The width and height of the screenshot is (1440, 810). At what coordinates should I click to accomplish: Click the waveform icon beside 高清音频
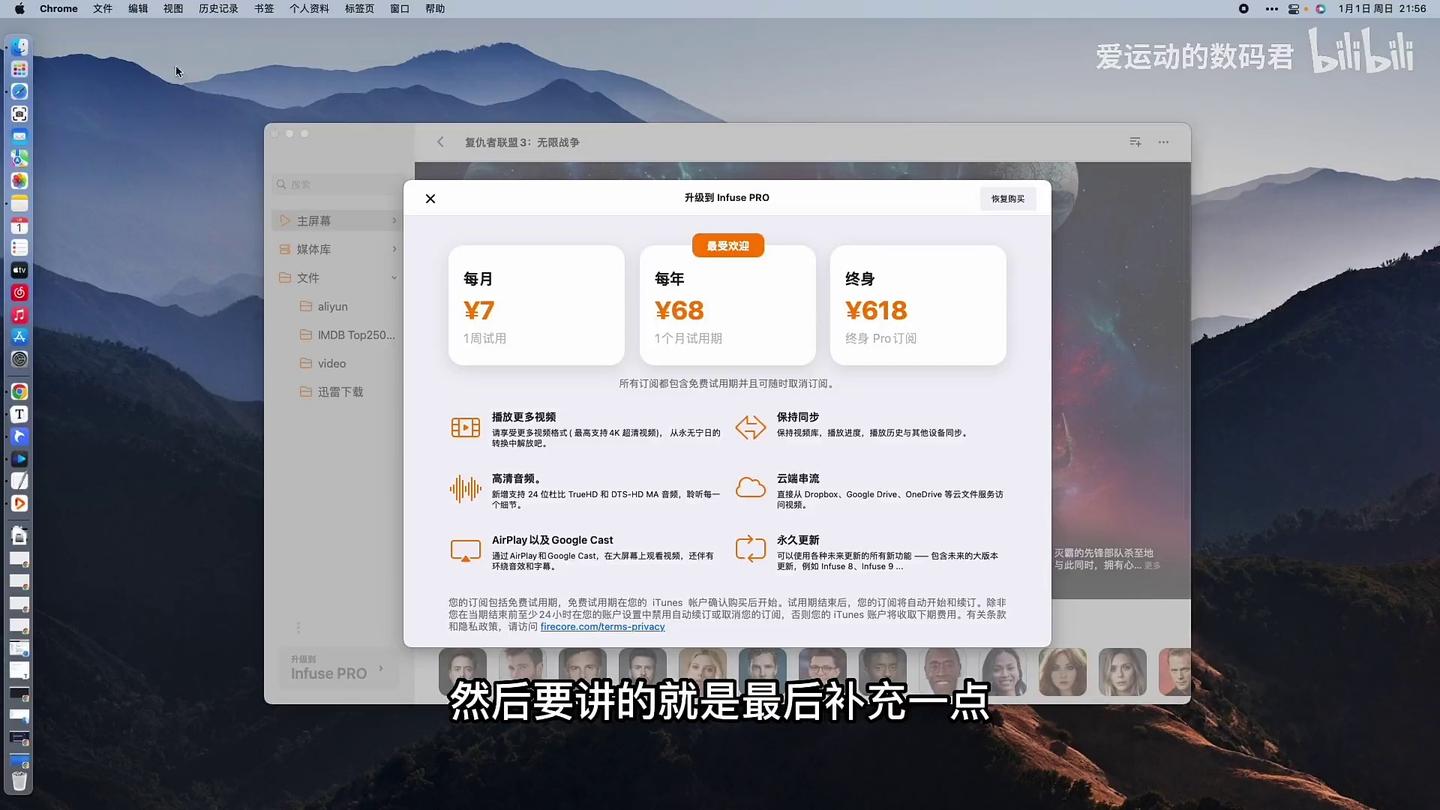465,489
